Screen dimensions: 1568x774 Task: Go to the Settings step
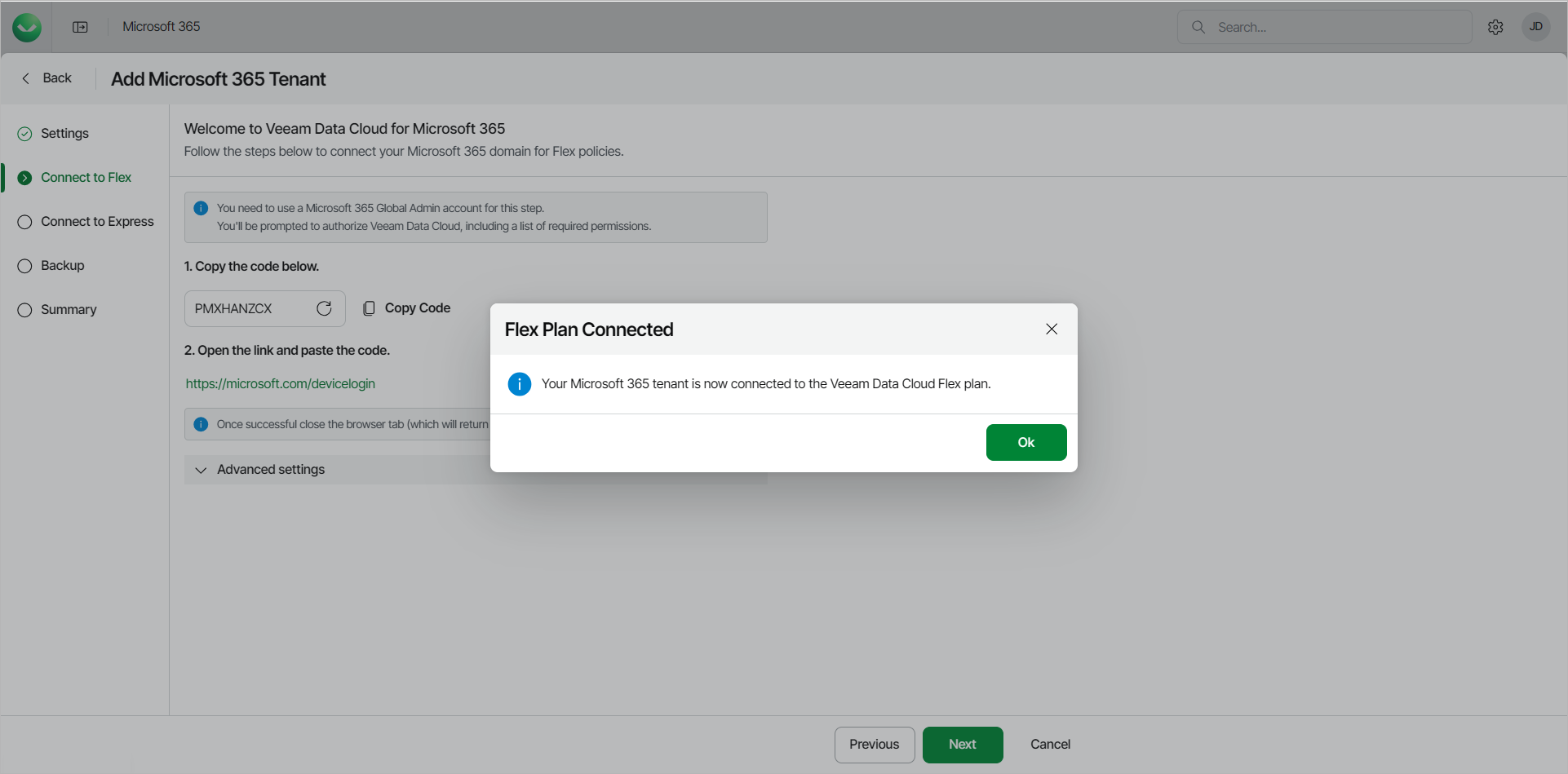click(x=64, y=134)
